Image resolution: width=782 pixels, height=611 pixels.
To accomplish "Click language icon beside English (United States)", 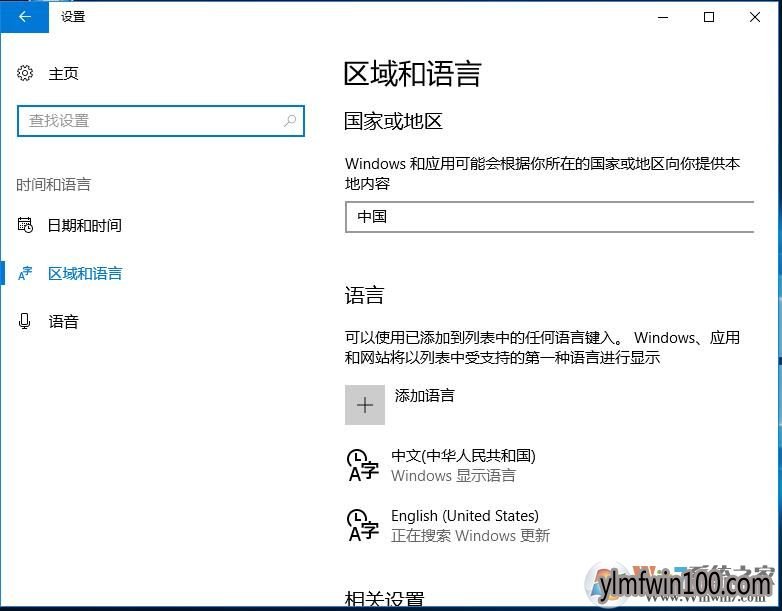I will click(363, 525).
